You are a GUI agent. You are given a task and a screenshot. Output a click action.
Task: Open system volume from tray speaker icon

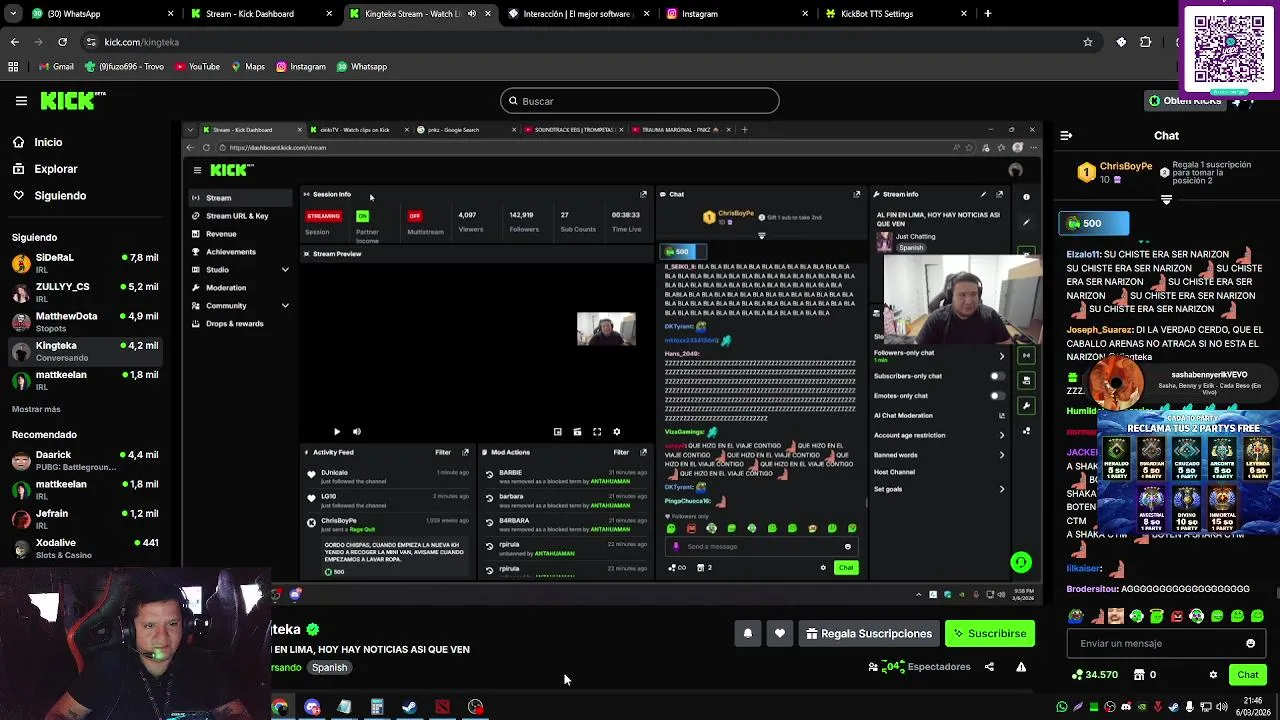coord(1222,707)
